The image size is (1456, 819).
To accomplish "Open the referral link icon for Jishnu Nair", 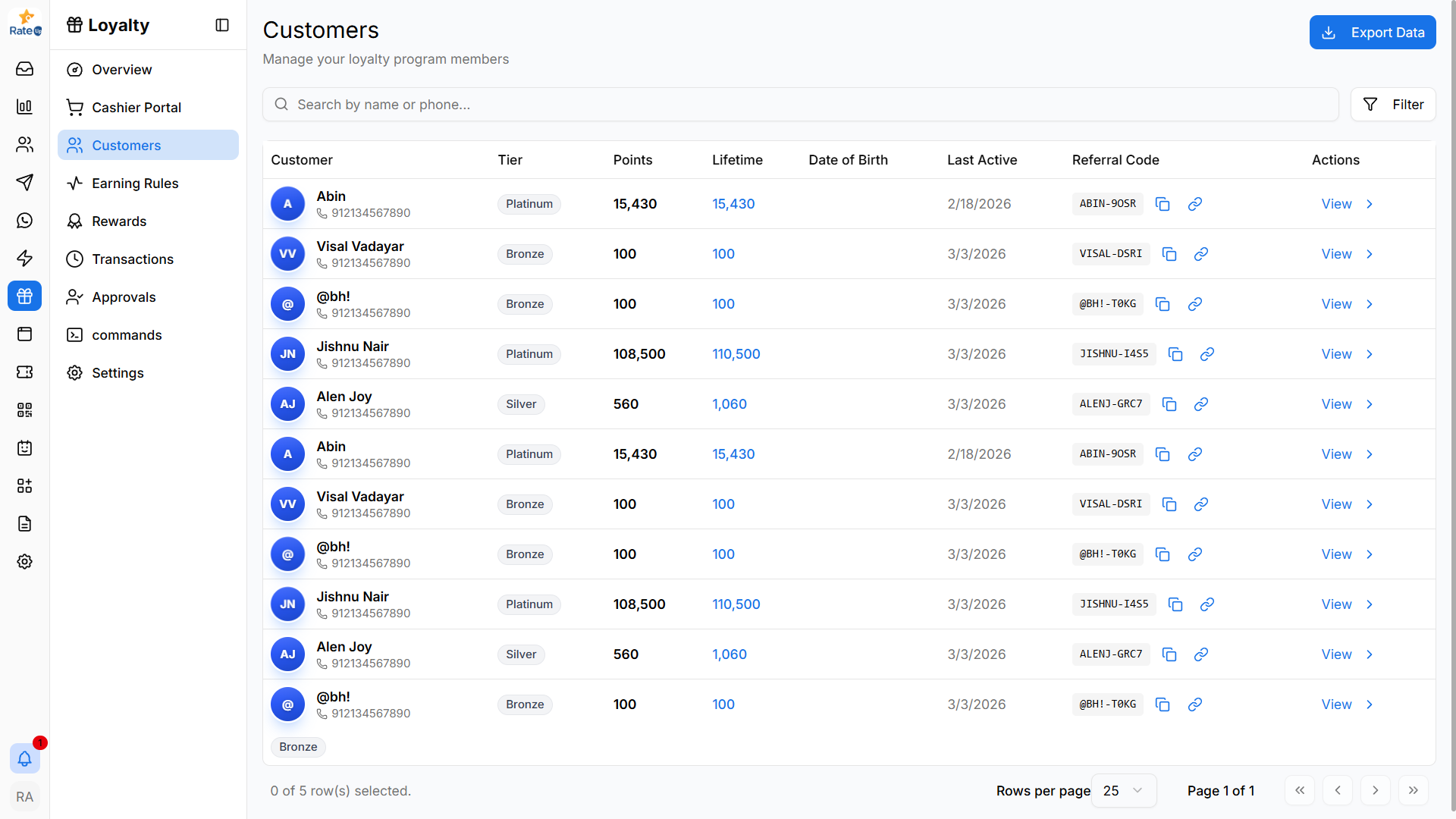I will tap(1207, 353).
